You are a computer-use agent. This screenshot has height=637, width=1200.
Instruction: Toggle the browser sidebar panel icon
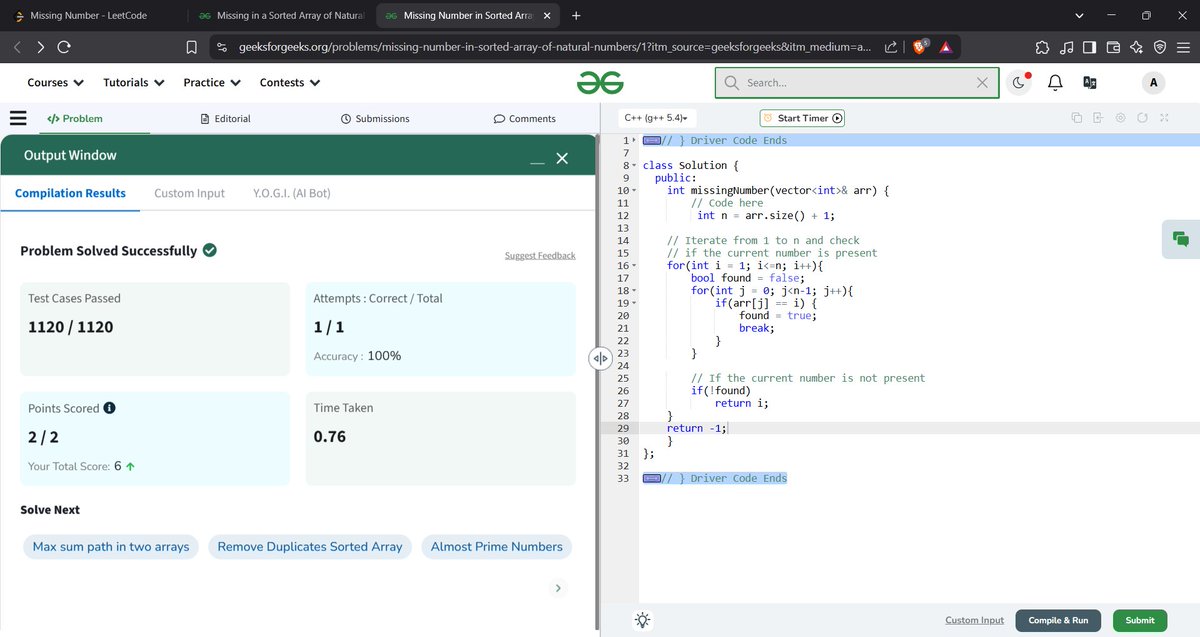coord(1089,47)
